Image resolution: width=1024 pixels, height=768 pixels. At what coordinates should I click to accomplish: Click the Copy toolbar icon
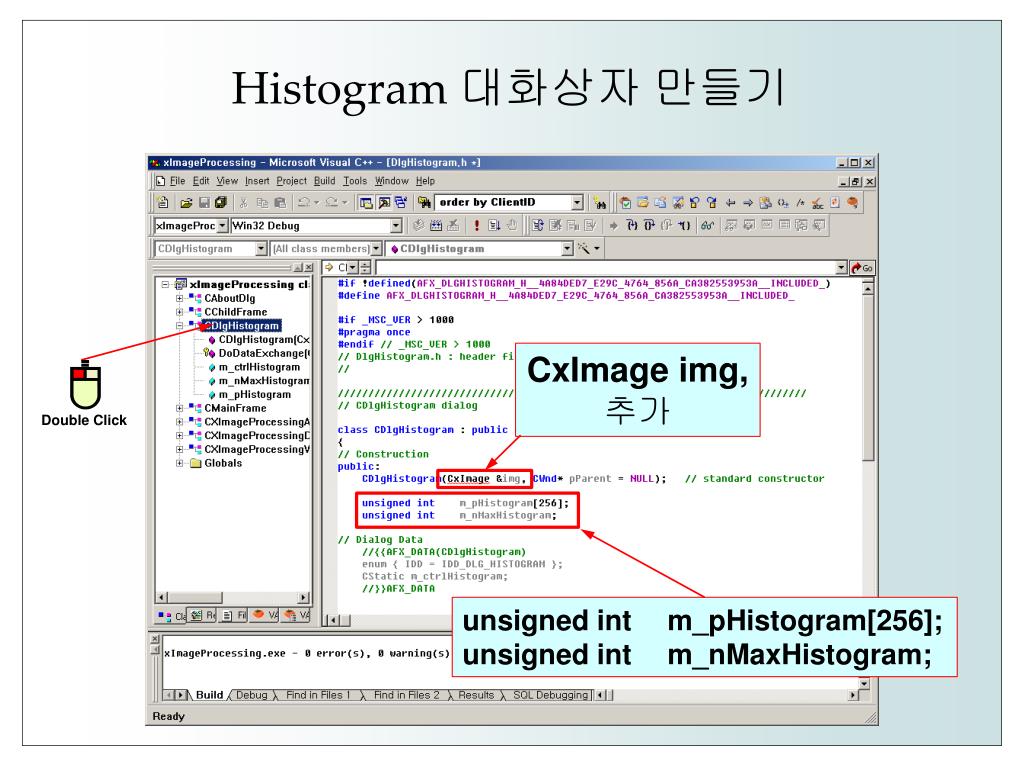pyautogui.click(x=262, y=203)
